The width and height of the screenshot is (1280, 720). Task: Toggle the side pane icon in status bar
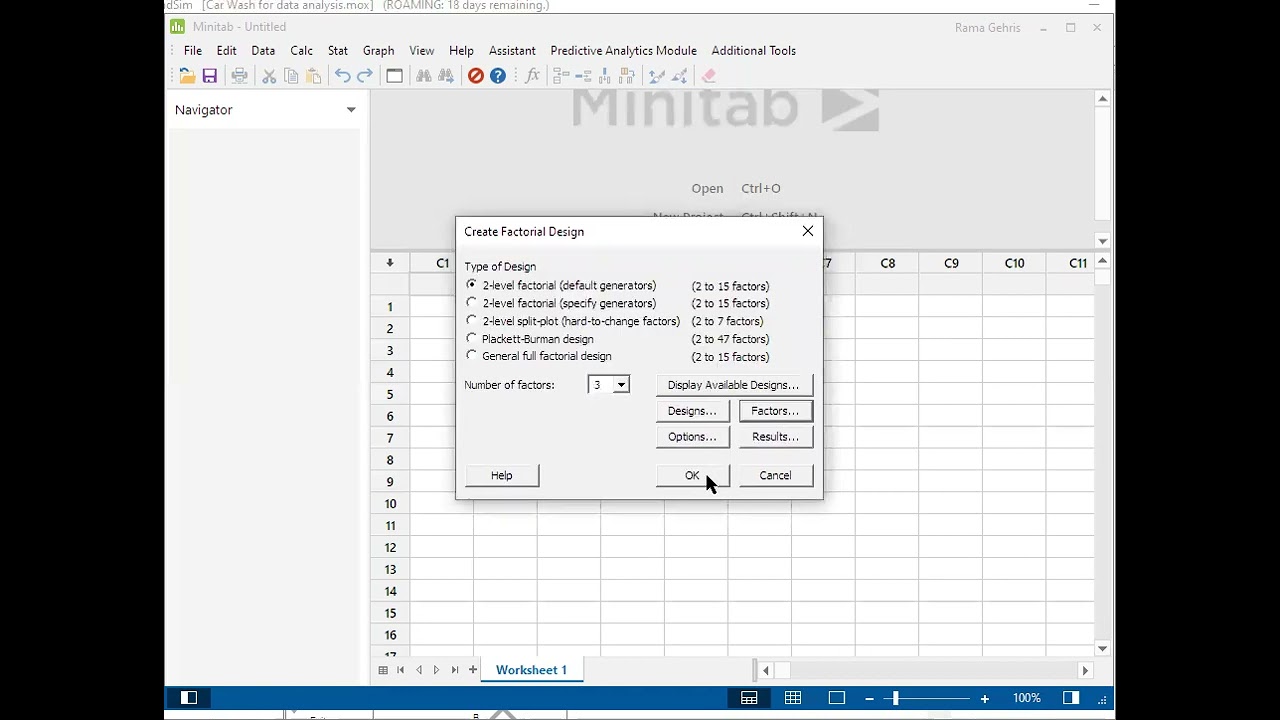[x=1071, y=698]
